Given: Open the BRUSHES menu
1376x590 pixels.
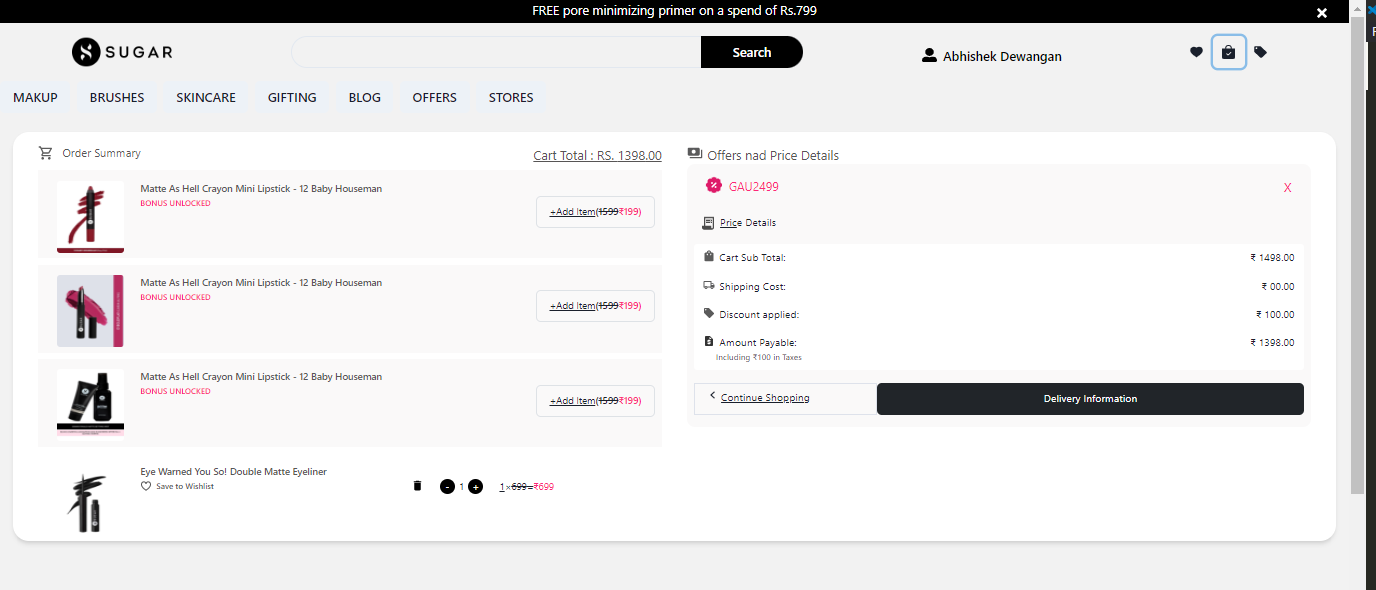Looking at the screenshot, I should [117, 98].
